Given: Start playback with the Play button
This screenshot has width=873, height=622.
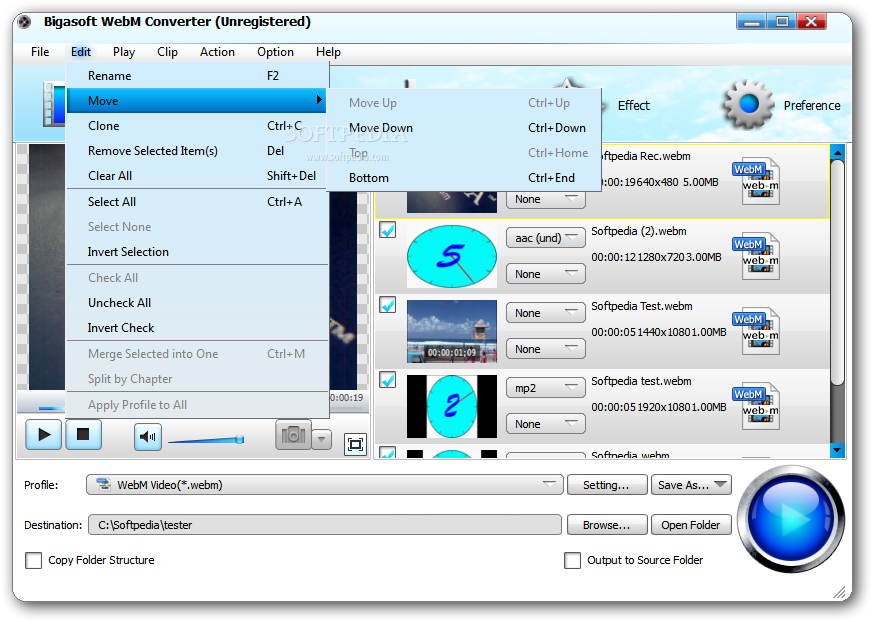Looking at the screenshot, I should [x=43, y=434].
